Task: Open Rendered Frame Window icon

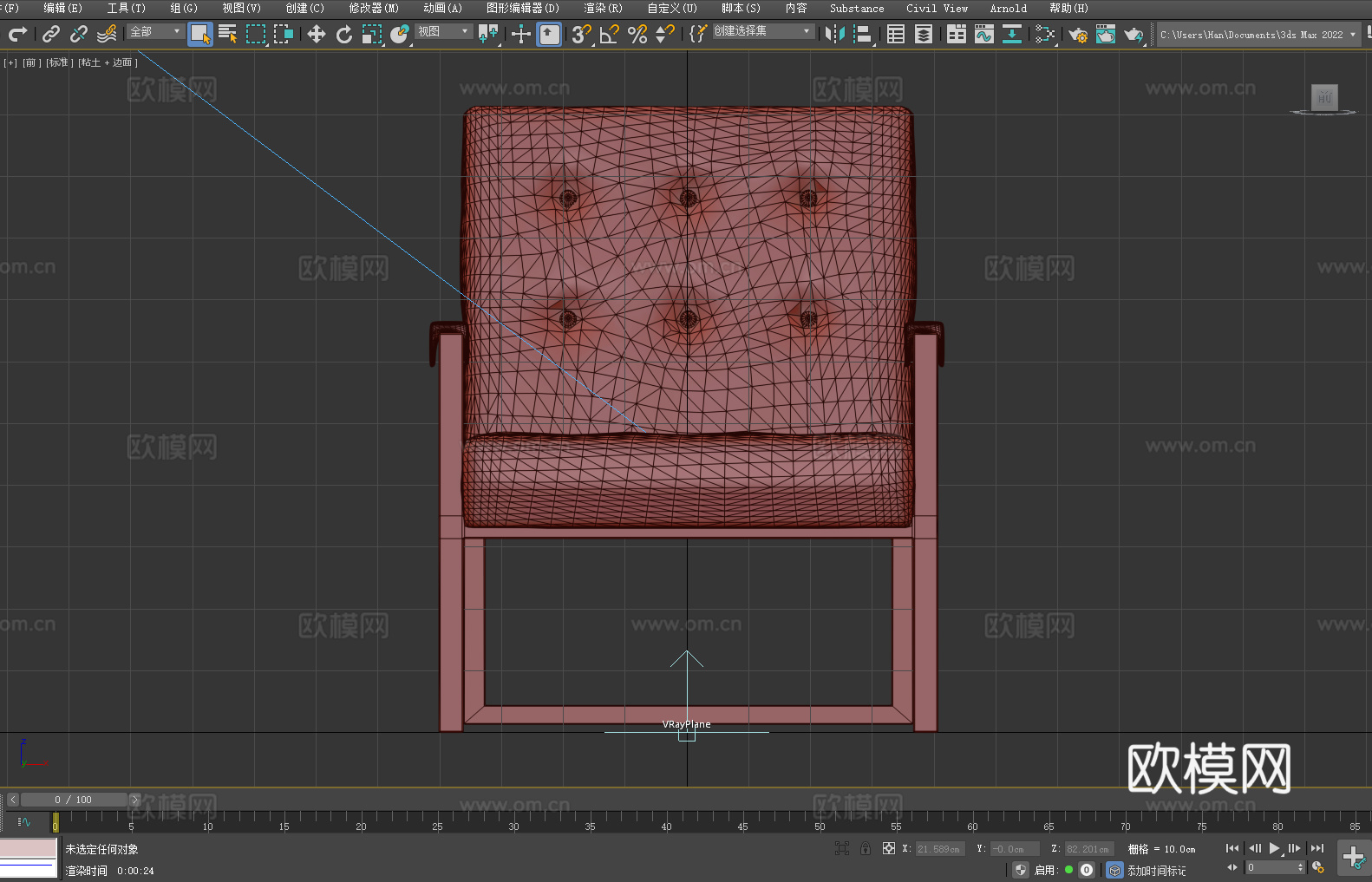Action: point(1106,34)
